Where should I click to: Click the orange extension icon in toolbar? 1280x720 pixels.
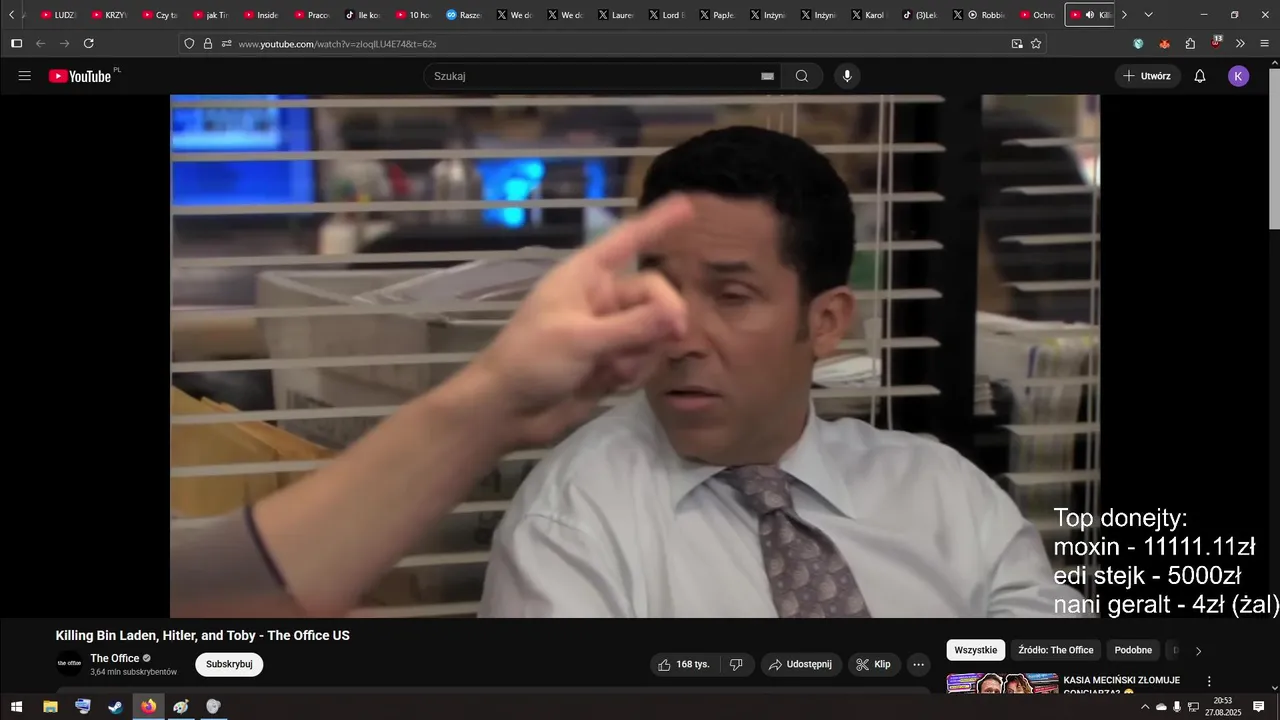point(1164,44)
